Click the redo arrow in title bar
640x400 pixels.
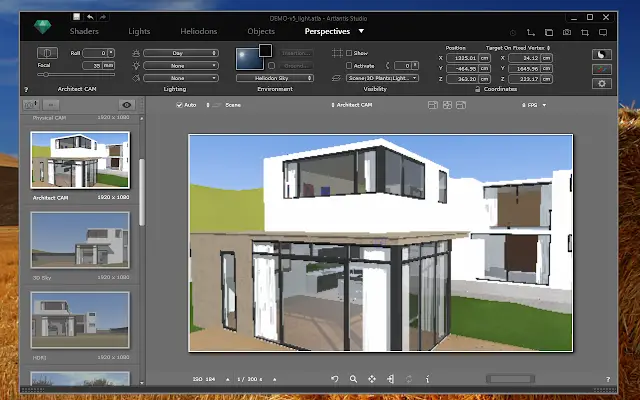(x=102, y=17)
